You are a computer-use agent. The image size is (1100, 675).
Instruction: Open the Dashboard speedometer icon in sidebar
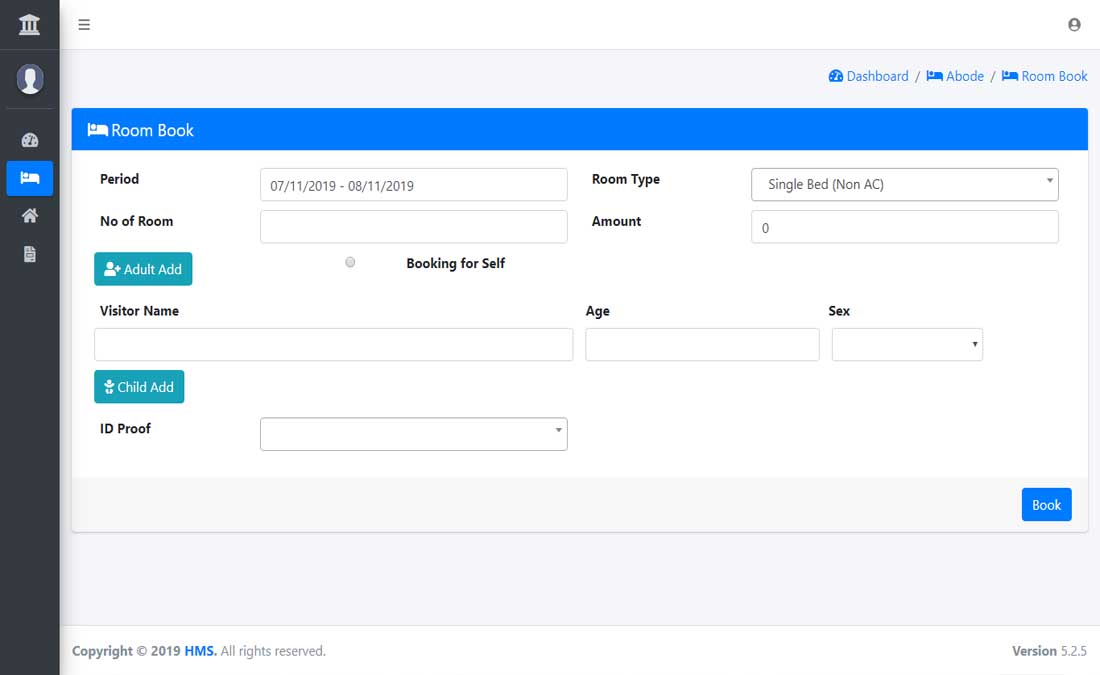tap(29, 138)
